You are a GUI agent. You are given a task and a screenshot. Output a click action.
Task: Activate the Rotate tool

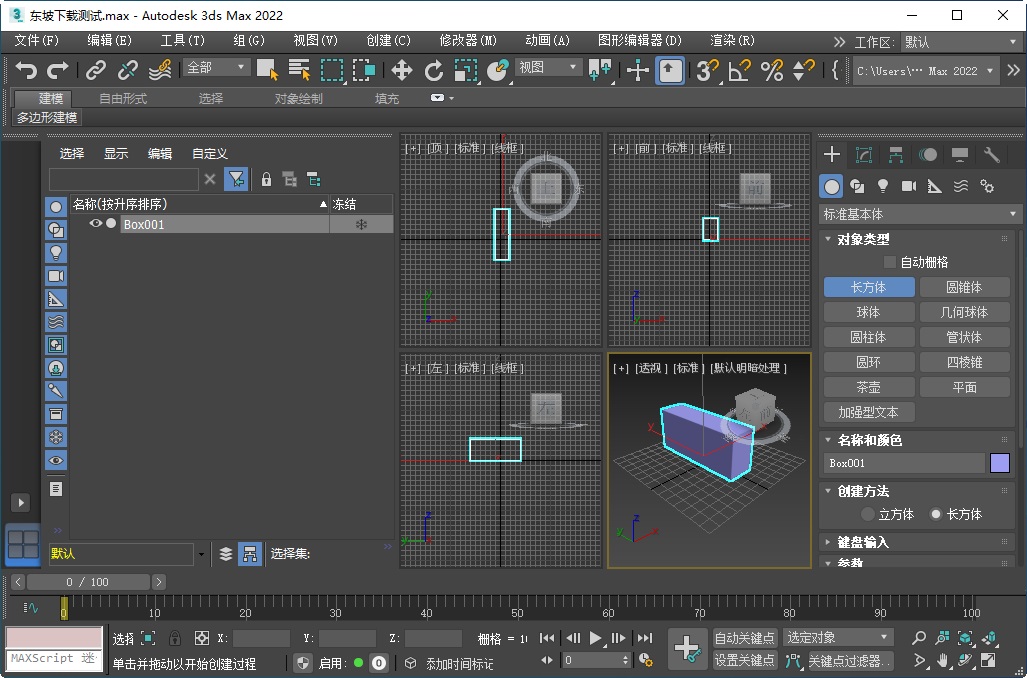436,70
